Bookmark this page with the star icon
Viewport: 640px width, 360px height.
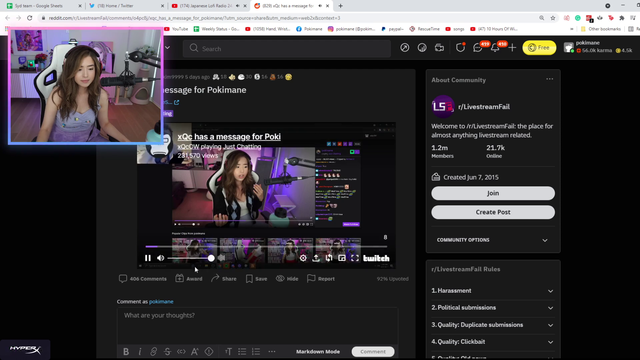tap(553, 18)
